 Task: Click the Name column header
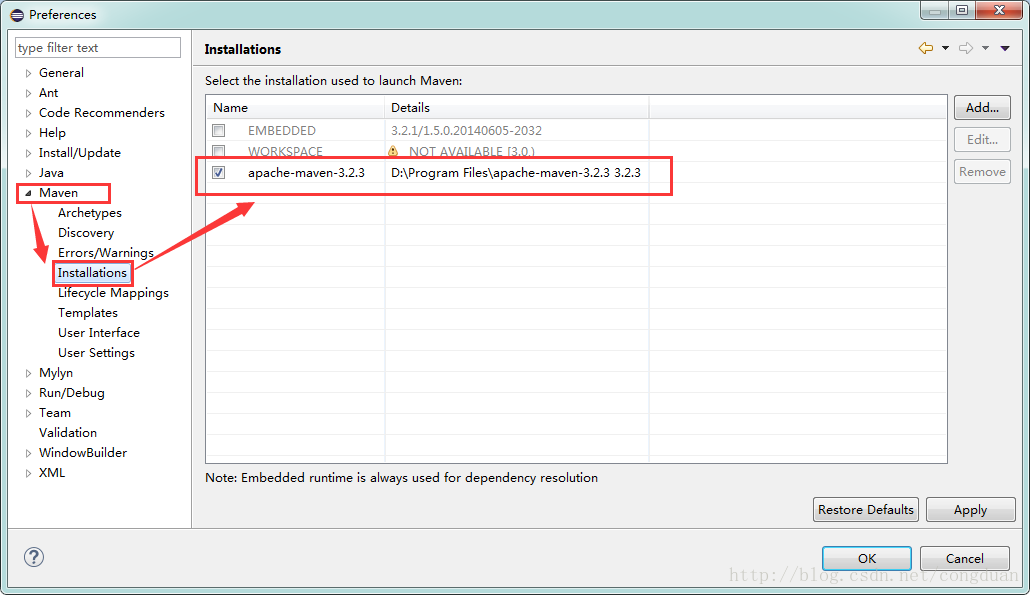point(295,108)
